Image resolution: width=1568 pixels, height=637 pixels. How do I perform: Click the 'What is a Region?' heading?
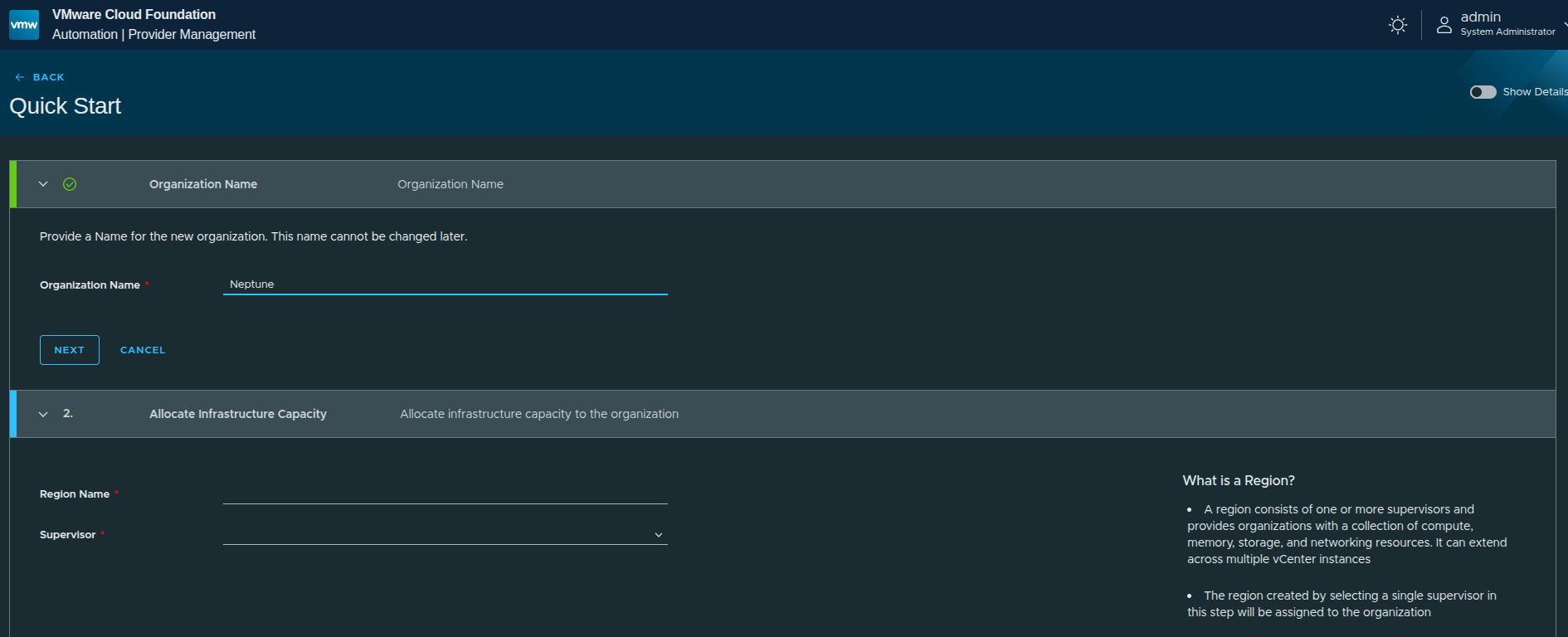tap(1239, 480)
